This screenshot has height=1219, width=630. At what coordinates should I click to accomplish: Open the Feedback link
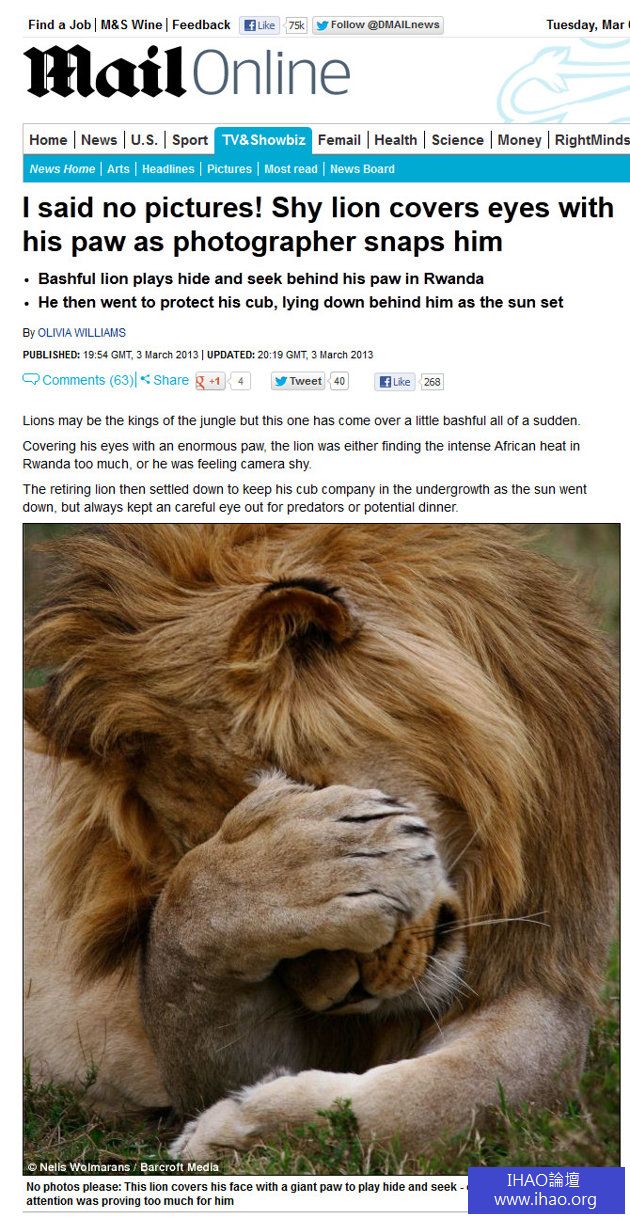(x=201, y=25)
